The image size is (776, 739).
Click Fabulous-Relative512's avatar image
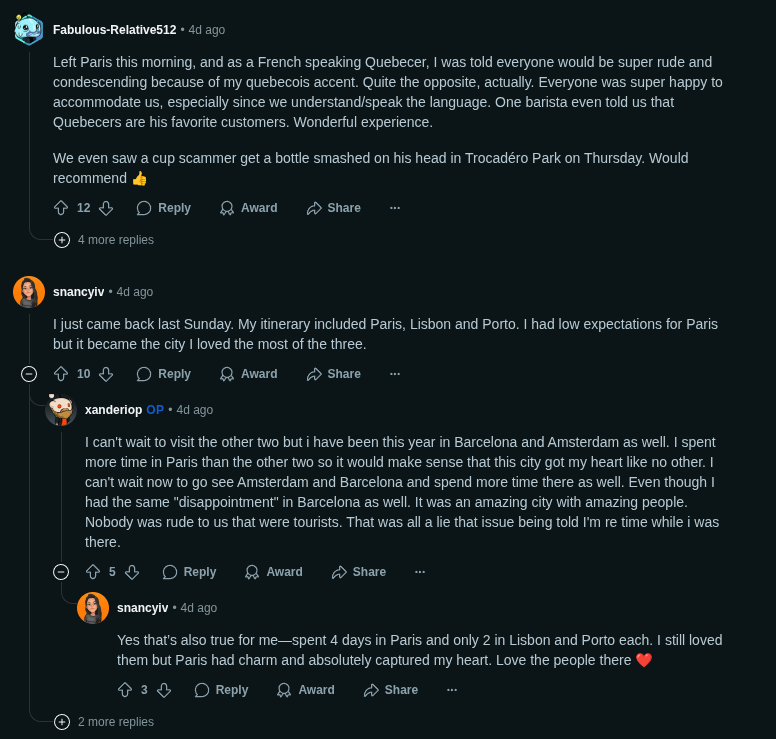pyautogui.click(x=28, y=30)
